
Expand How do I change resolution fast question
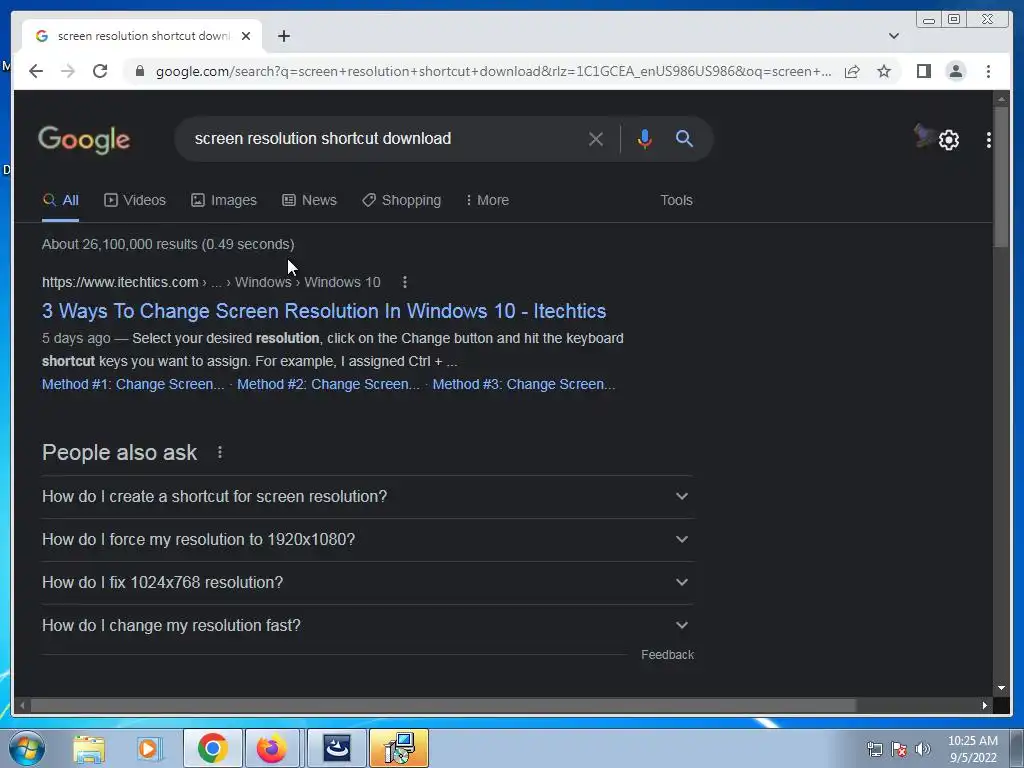(367, 626)
